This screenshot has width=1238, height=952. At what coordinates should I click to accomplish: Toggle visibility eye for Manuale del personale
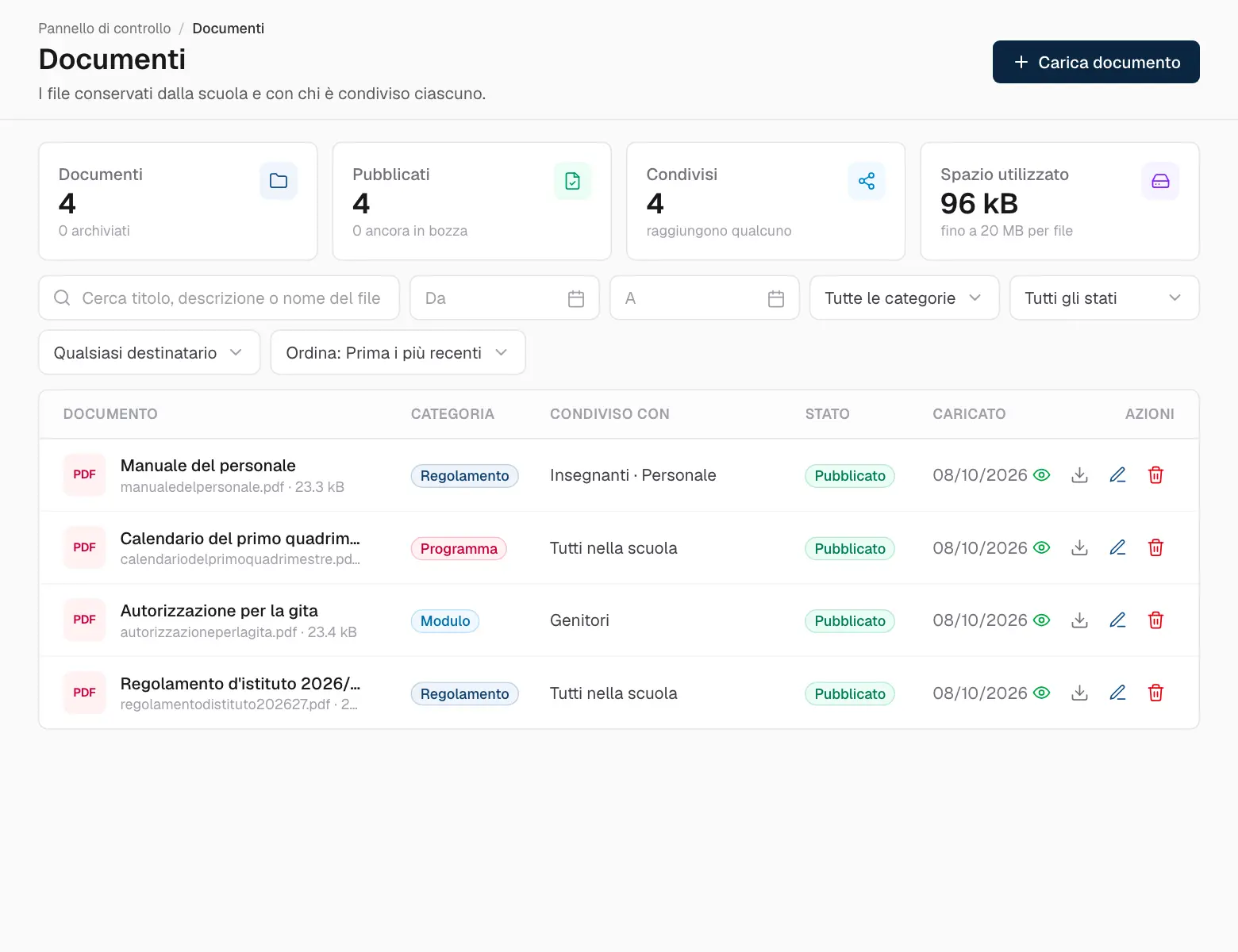[x=1042, y=475]
